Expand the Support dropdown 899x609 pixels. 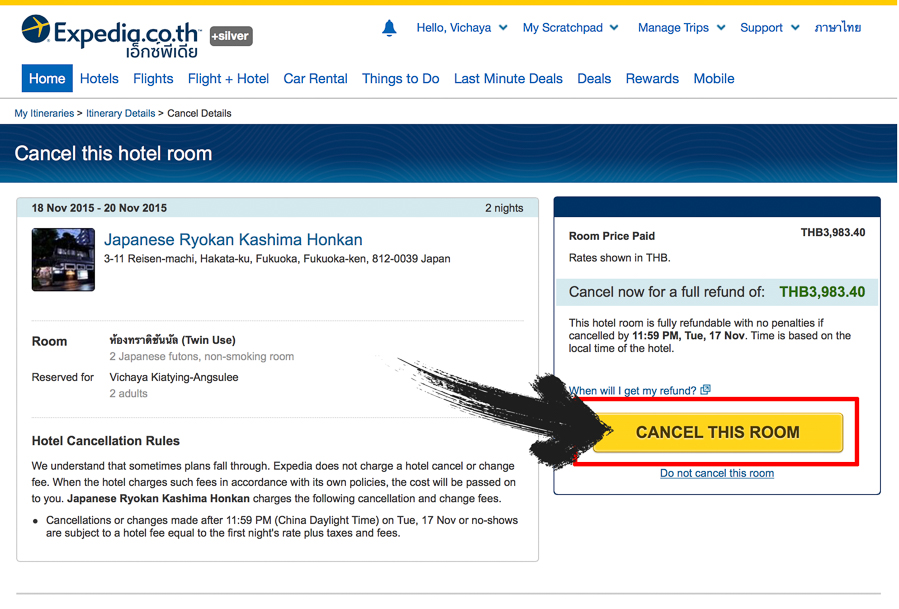pos(769,28)
